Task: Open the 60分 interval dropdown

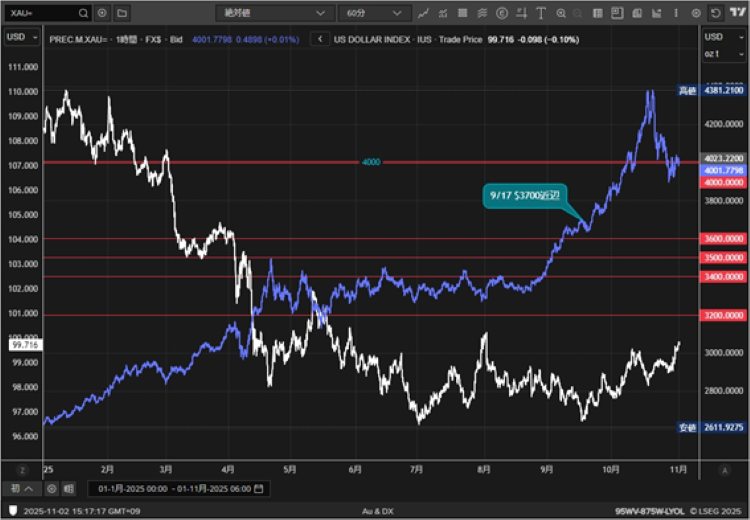Action: pyautogui.click(x=373, y=14)
